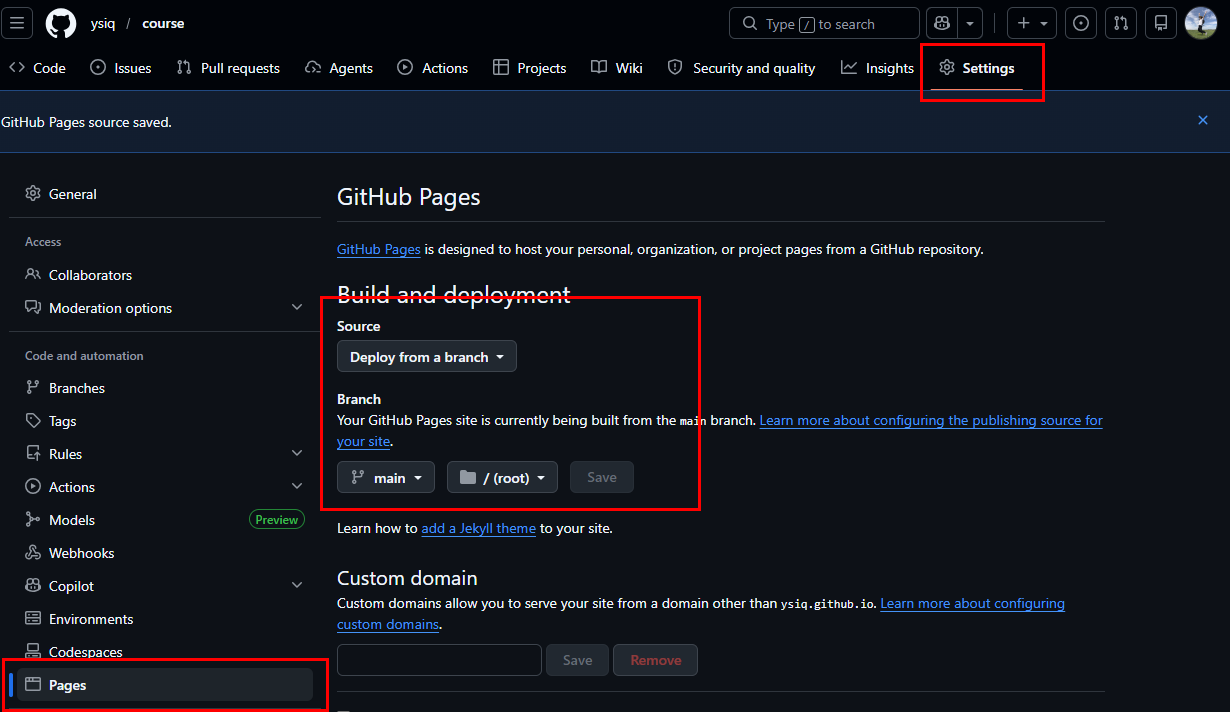
Task: Switch to the Actions repository tab
Action: tap(432, 68)
